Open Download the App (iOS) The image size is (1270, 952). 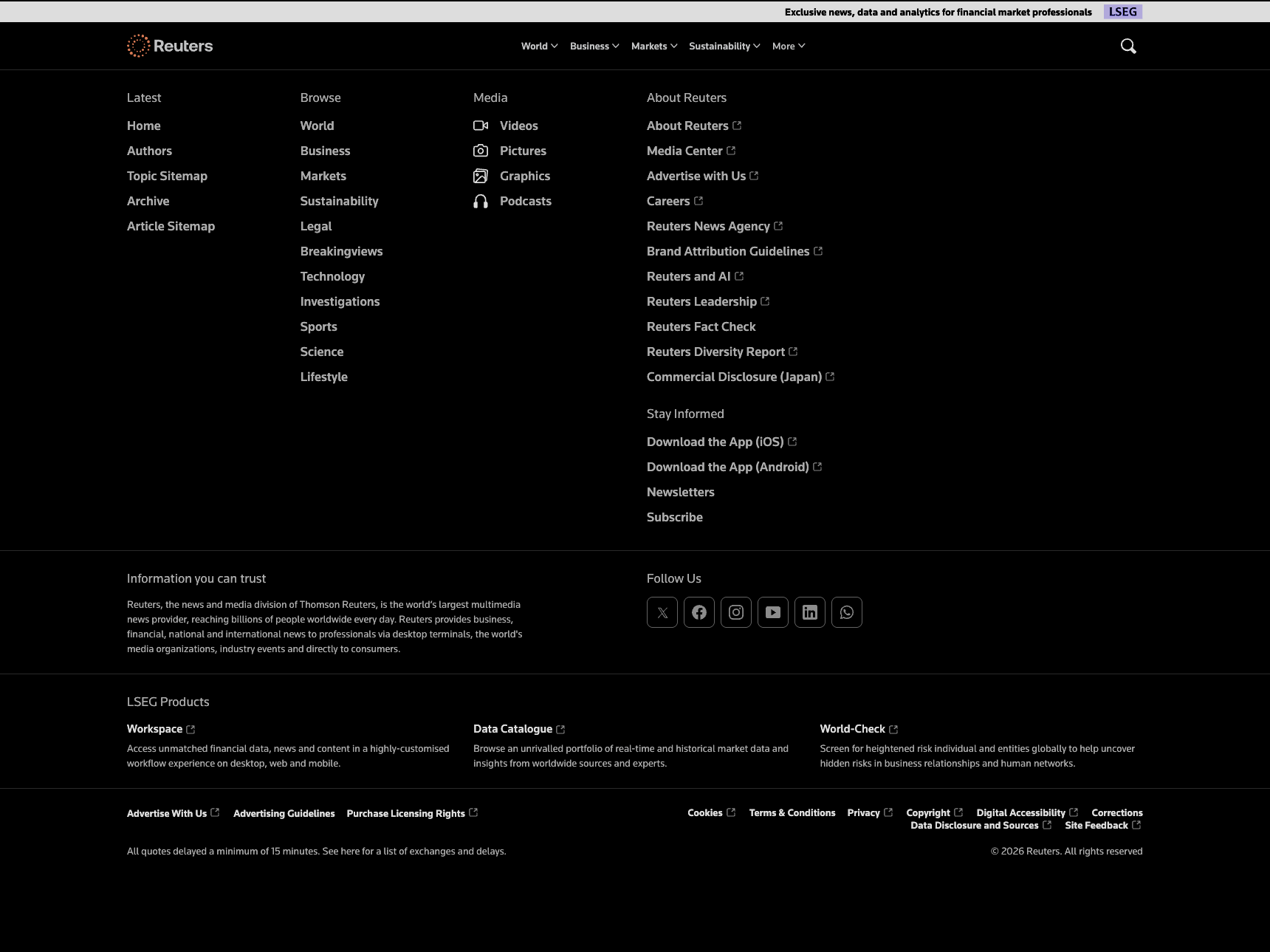[722, 442]
